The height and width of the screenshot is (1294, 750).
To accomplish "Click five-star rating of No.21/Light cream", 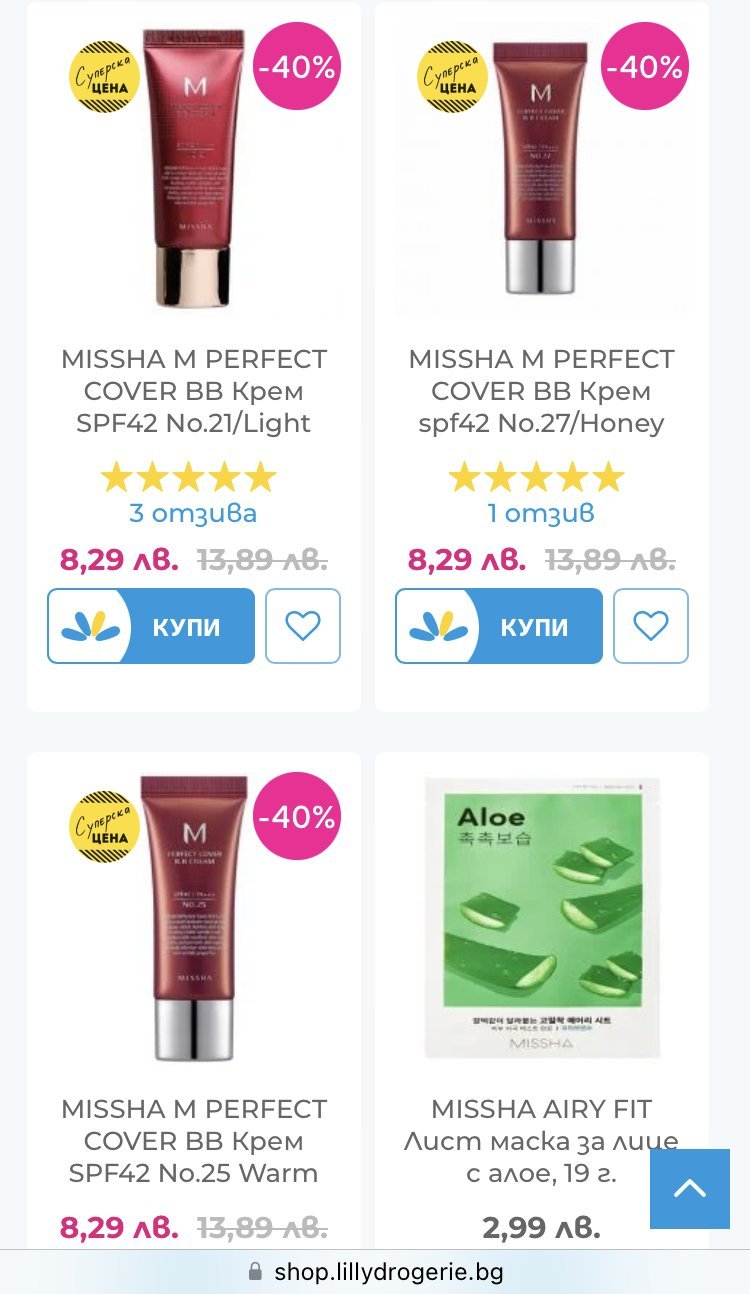I will tap(189, 477).
